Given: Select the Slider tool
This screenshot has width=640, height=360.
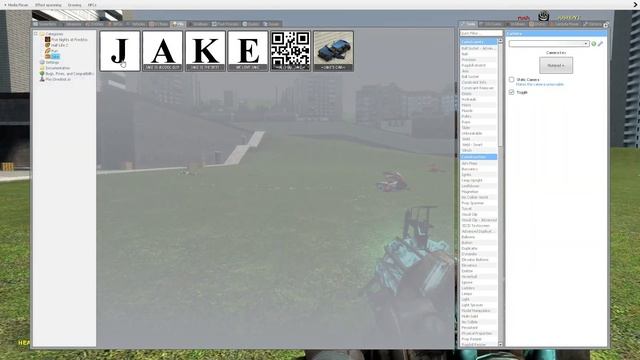Looking at the screenshot, I should (478, 128).
